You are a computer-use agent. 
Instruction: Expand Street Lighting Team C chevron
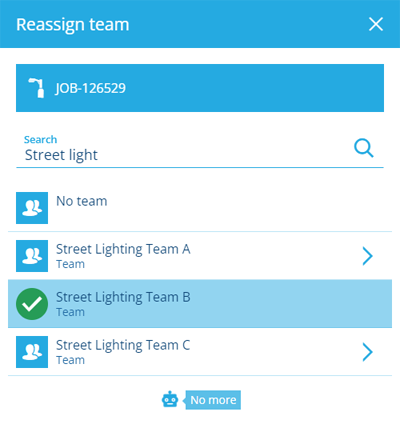[x=367, y=352]
